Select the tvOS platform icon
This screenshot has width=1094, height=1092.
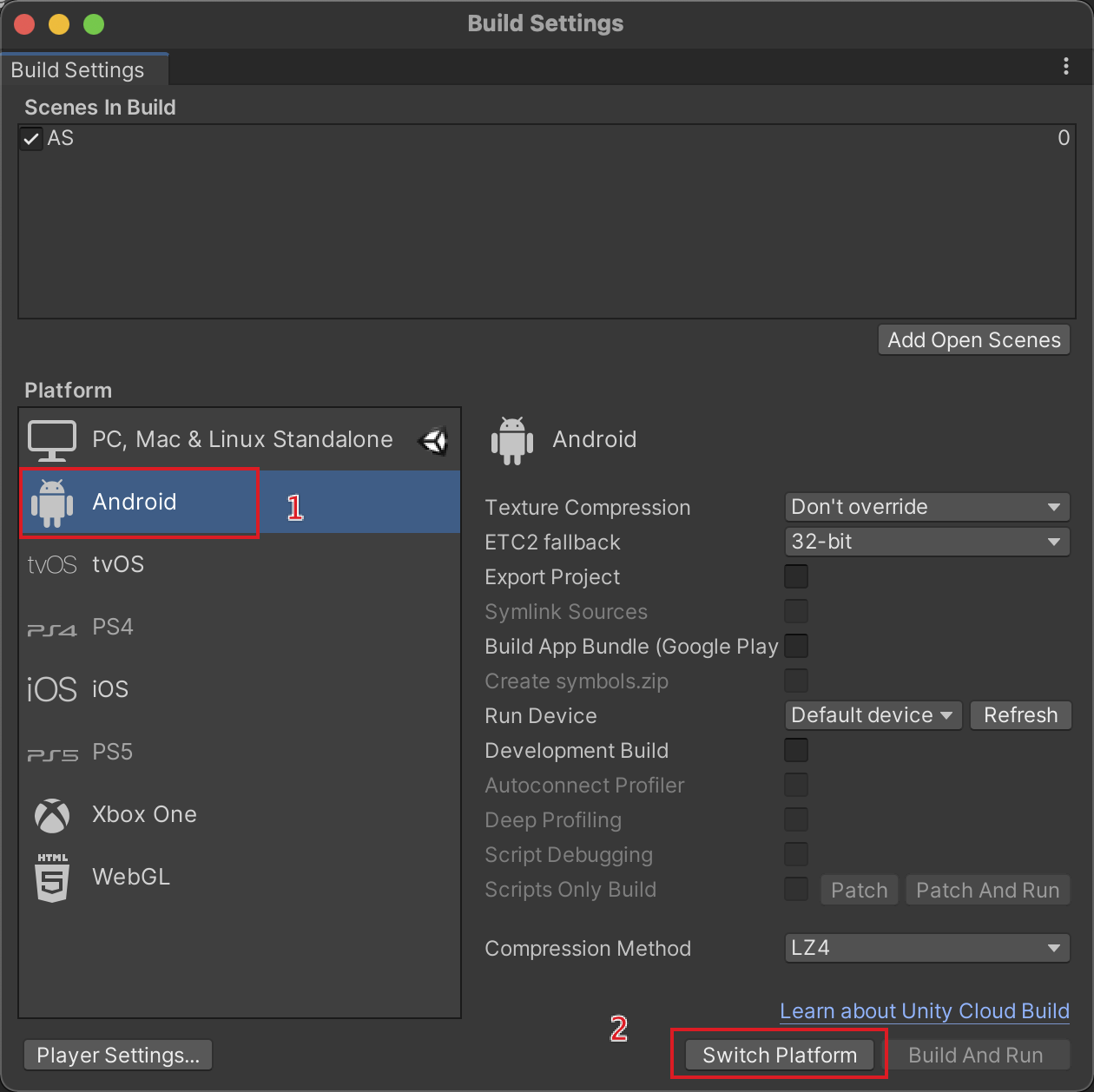pos(52,565)
